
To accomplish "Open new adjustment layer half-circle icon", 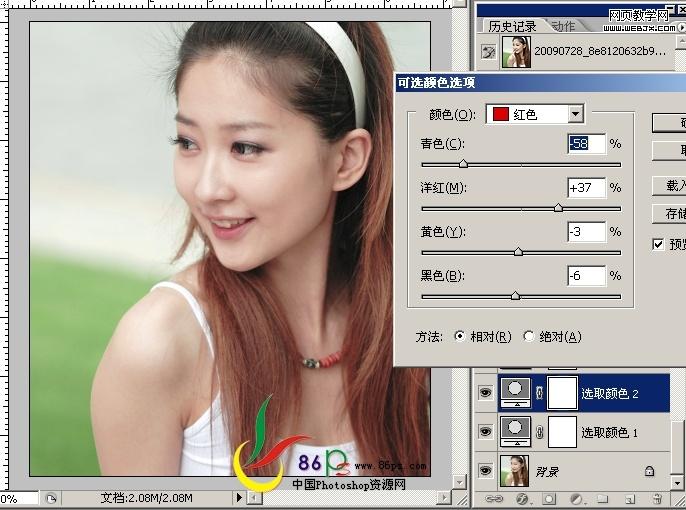I will (x=578, y=499).
